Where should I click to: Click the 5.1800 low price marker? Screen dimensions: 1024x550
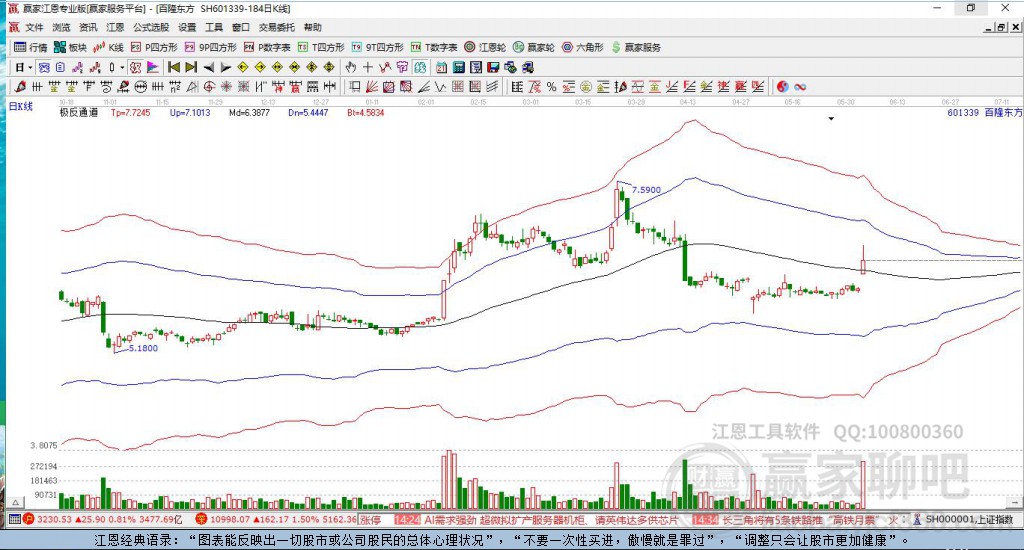(x=143, y=348)
